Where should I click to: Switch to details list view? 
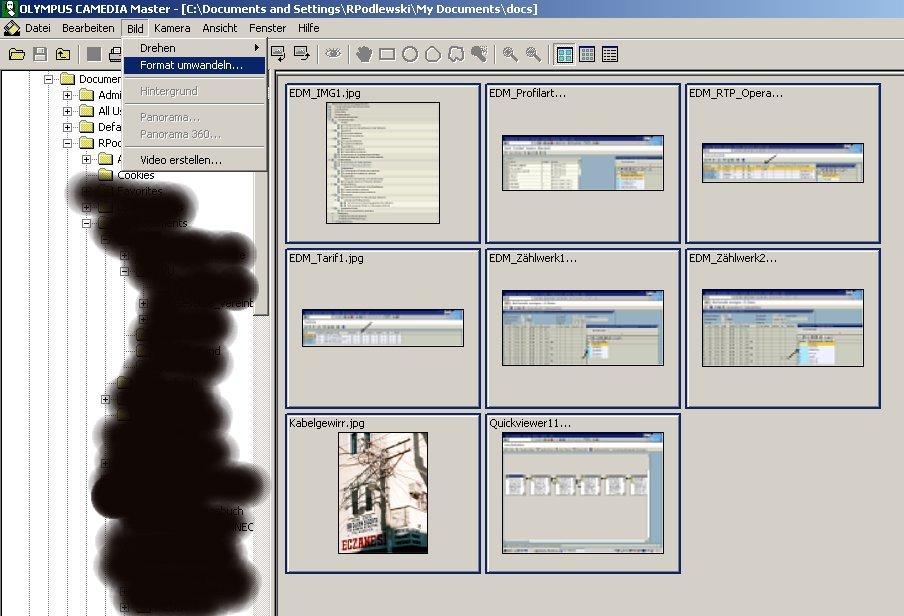pyautogui.click(x=610, y=54)
